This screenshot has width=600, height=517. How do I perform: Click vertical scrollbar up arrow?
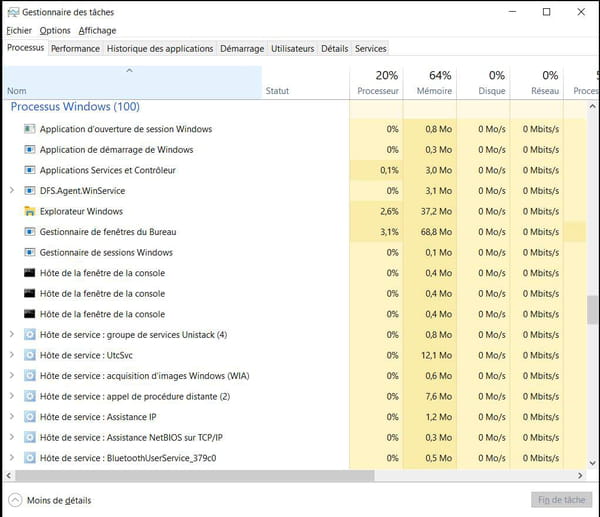pyautogui.click(x=593, y=106)
